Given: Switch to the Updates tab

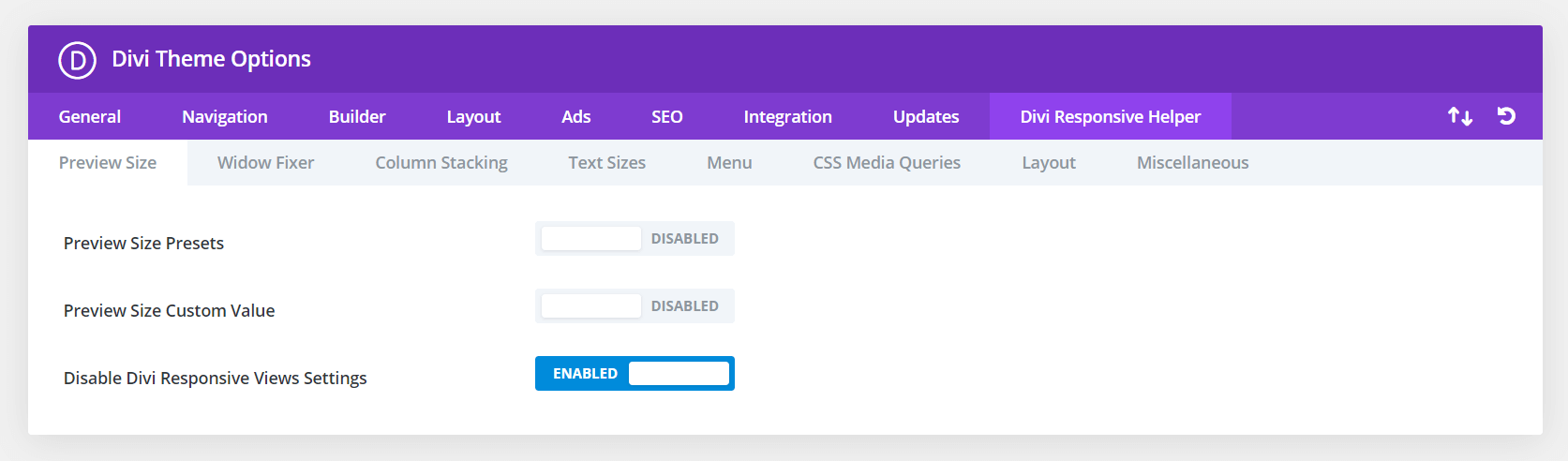Looking at the screenshot, I should coord(926,116).
